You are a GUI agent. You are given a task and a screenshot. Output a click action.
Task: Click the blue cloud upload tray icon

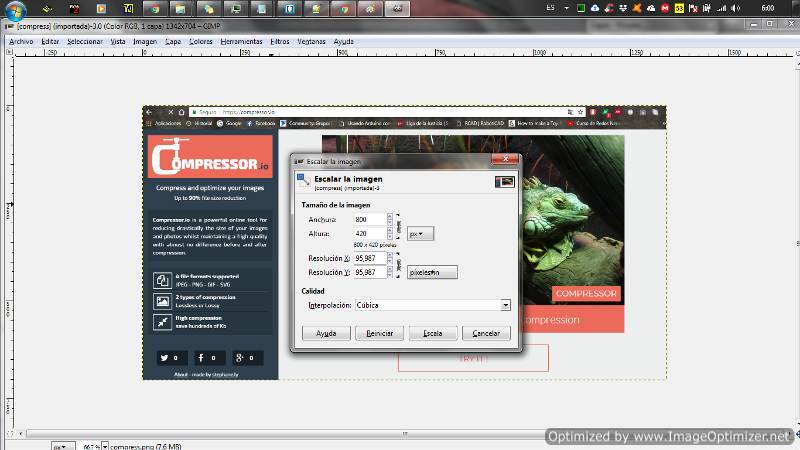pyautogui.click(x=595, y=8)
